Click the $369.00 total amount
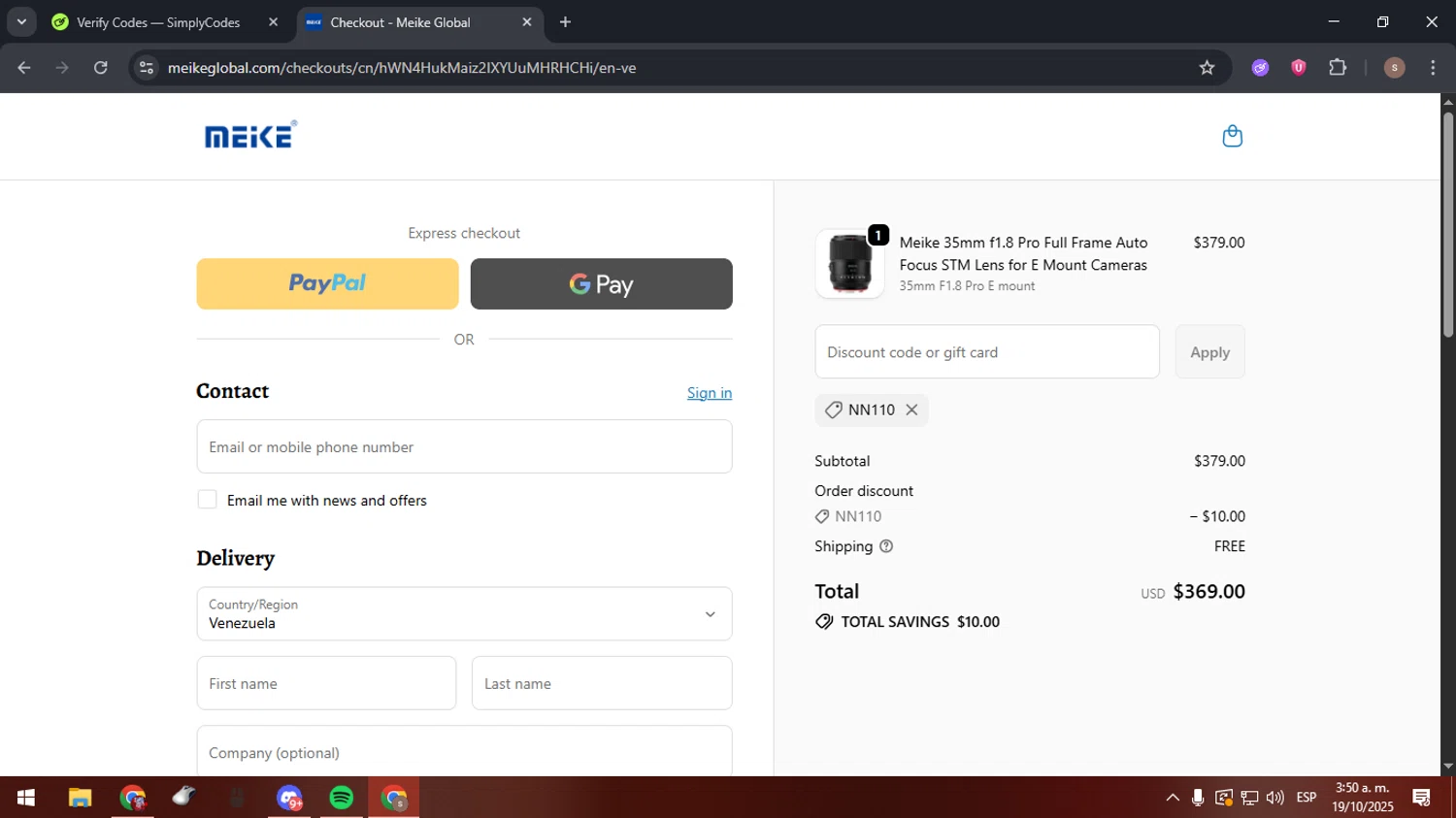This screenshot has height=818, width=1456. coord(1208,592)
